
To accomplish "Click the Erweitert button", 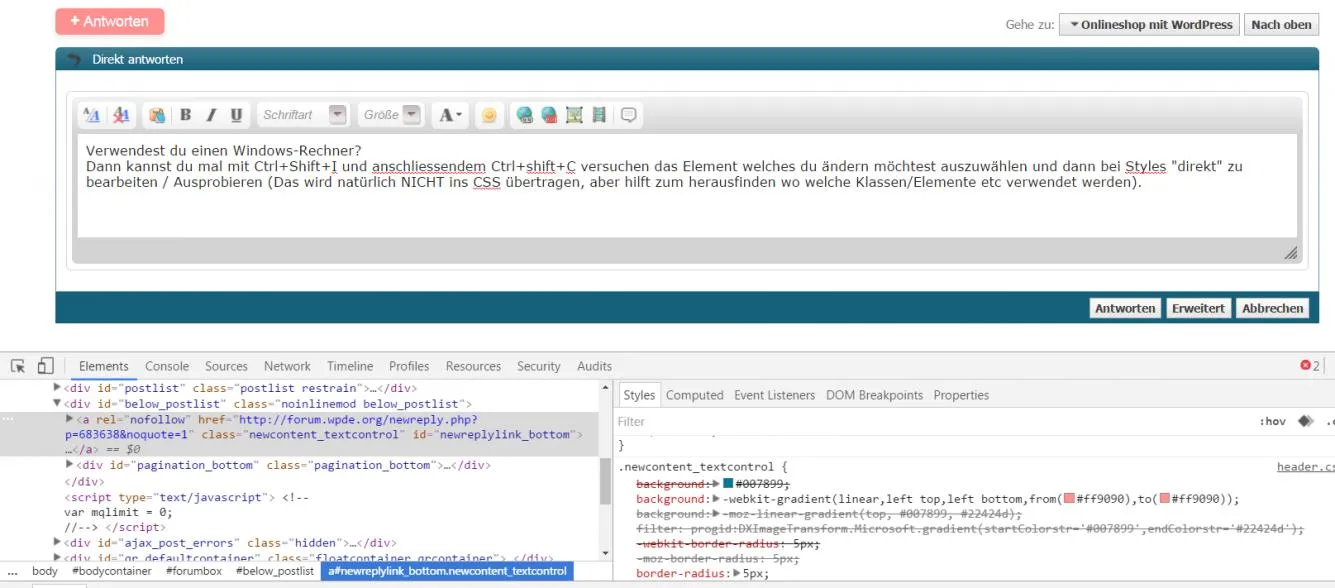I will [x=1198, y=308].
